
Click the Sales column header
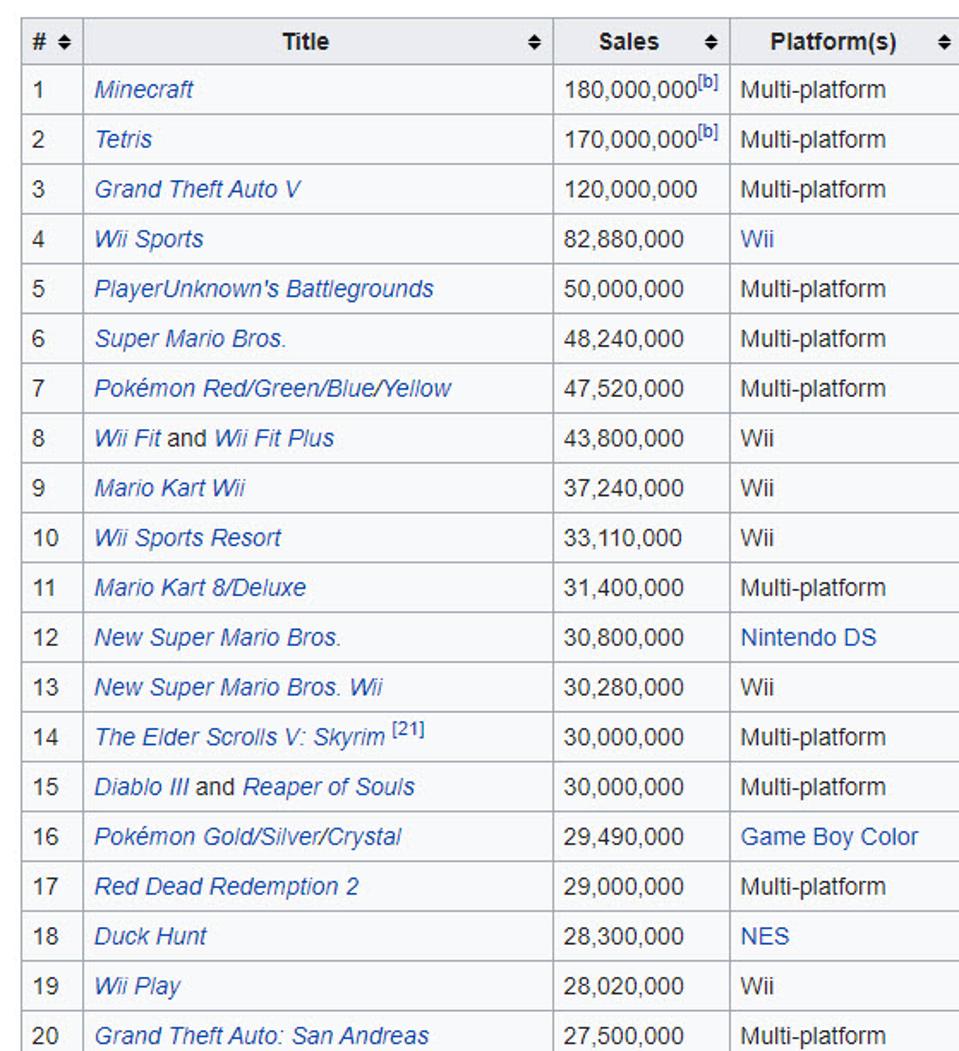[629, 42]
